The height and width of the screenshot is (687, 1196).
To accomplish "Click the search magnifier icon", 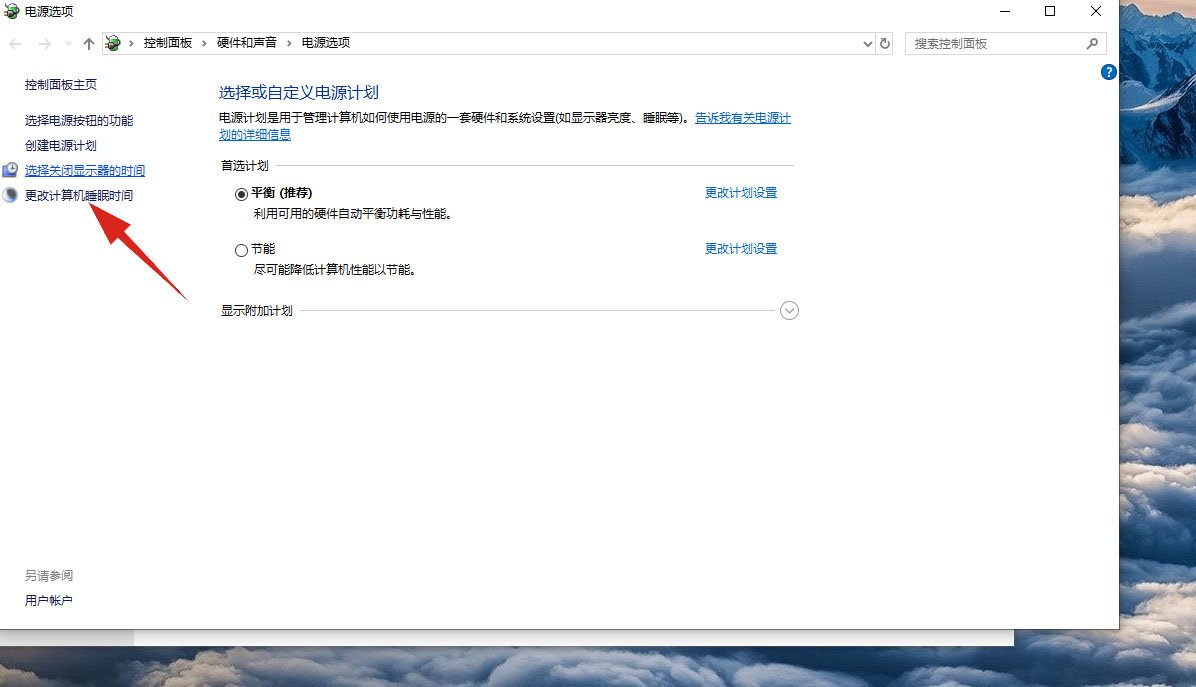I will pyautogui.click(x=1093, y=43).
